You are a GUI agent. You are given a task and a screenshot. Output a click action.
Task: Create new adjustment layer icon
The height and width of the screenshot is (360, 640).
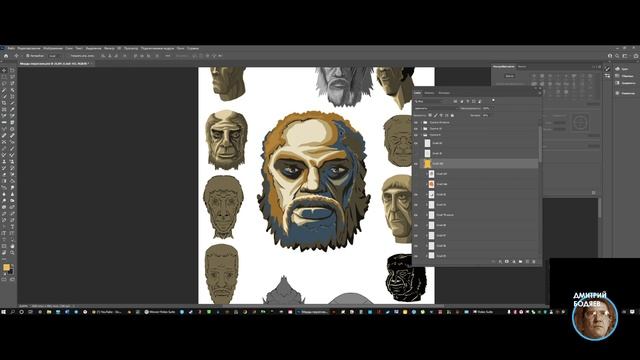pyautogui.click(x=513, y=261)
